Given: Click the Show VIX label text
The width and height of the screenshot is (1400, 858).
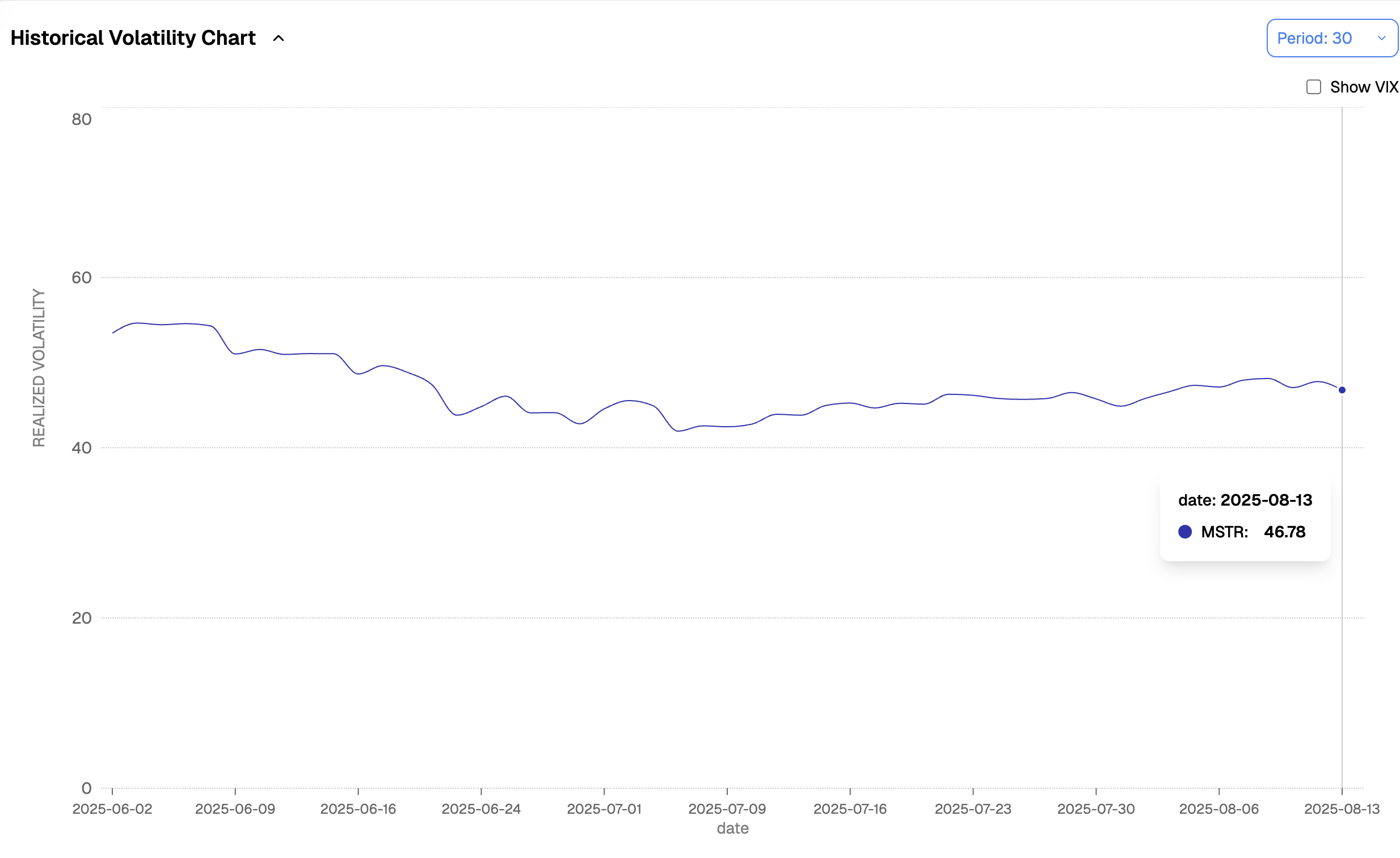Looking at the screenshot, I should point(1364,87).
